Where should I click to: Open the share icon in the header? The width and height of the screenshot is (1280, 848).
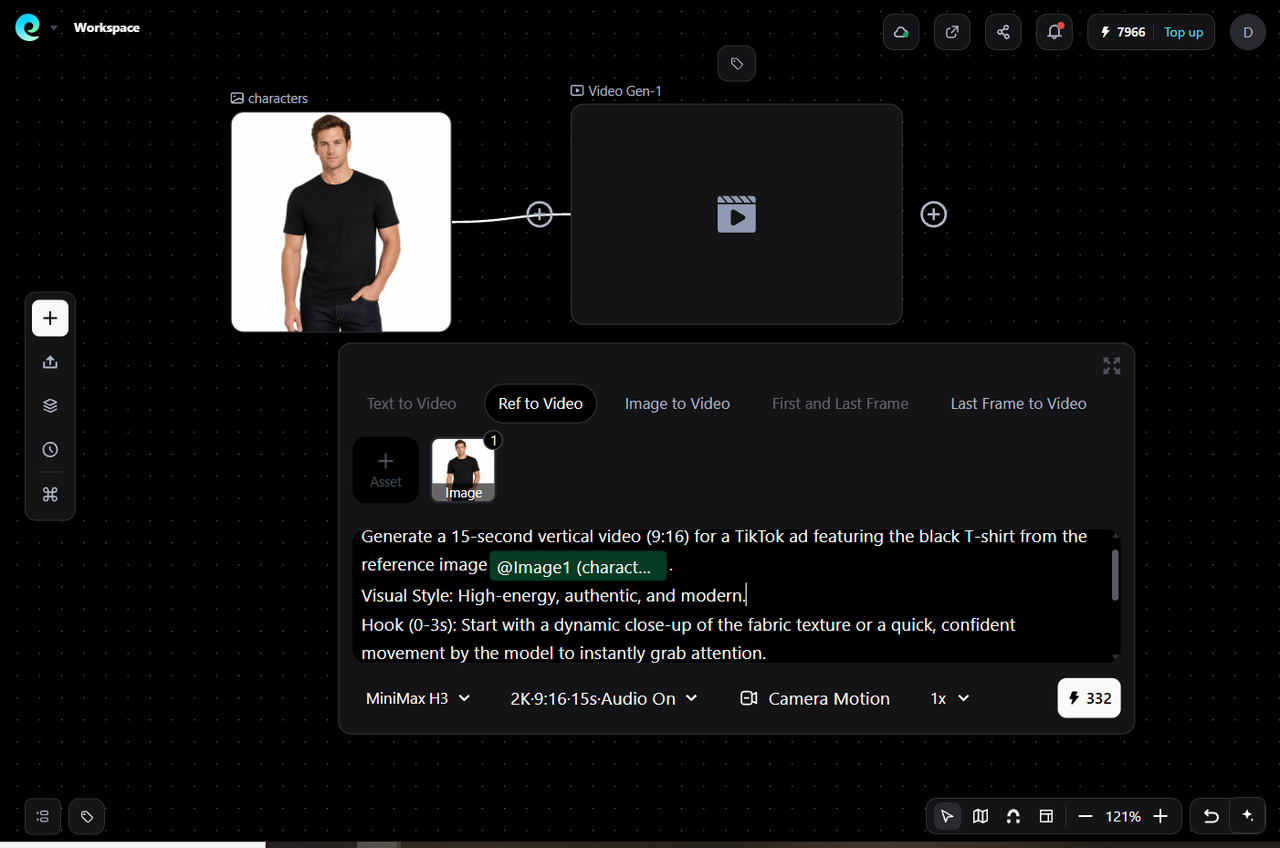point(1003,32)
